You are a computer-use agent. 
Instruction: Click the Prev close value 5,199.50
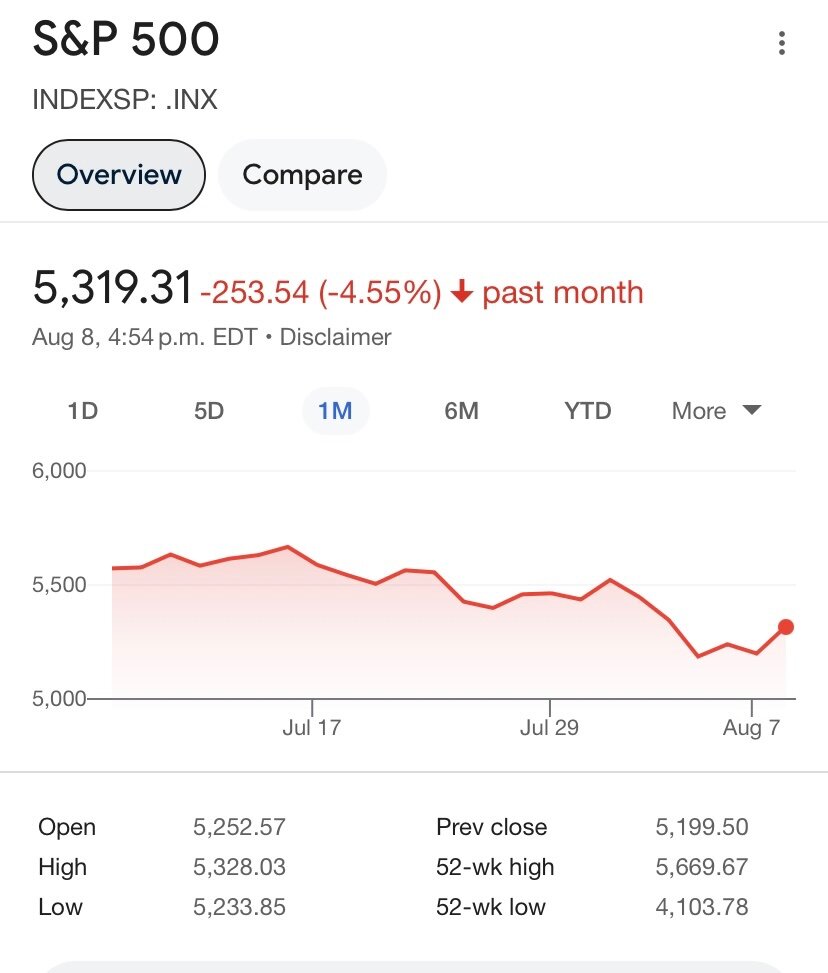click(x=701, y=827)
